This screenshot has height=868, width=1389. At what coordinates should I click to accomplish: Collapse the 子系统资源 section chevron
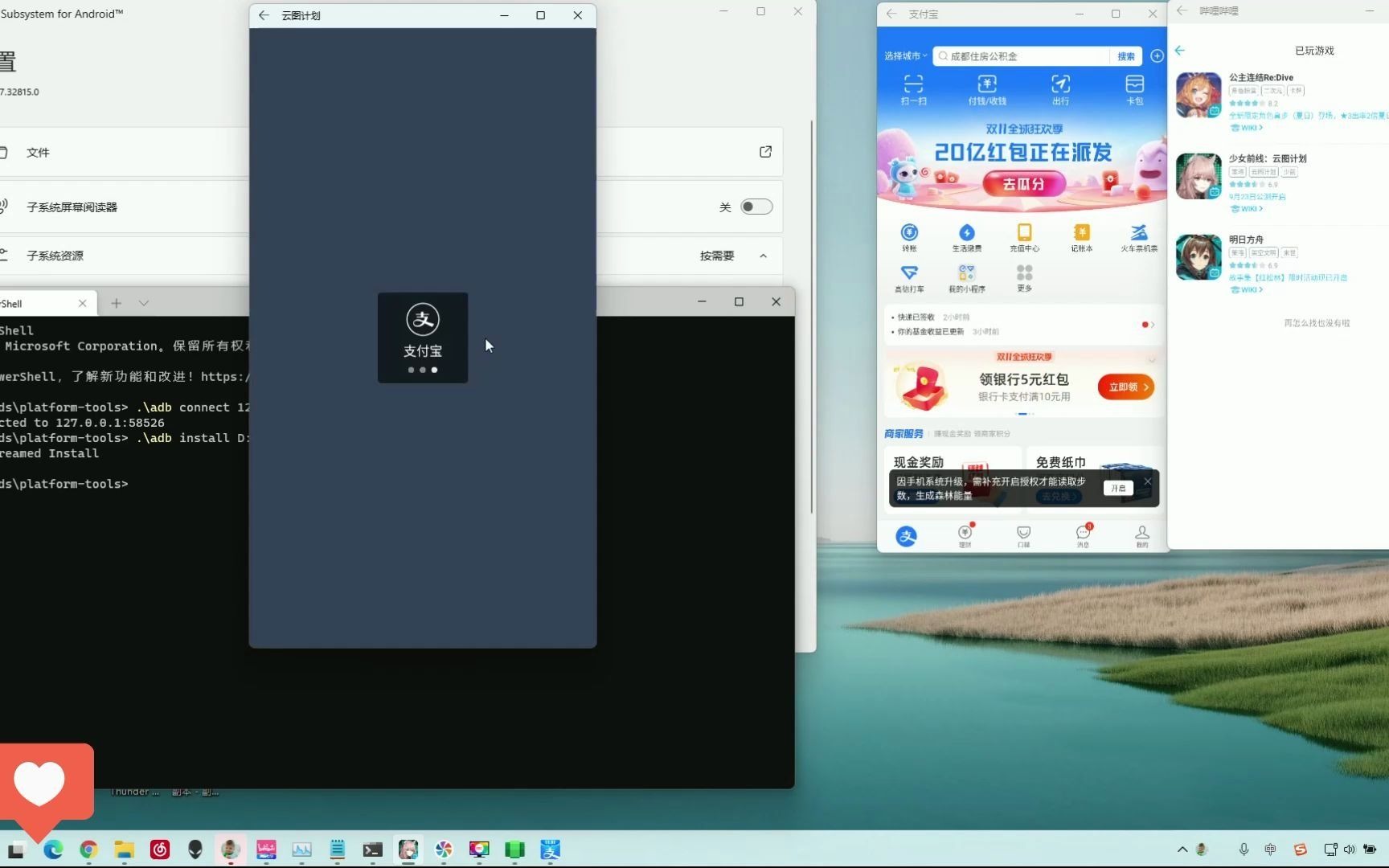click(x=763, y=256)
